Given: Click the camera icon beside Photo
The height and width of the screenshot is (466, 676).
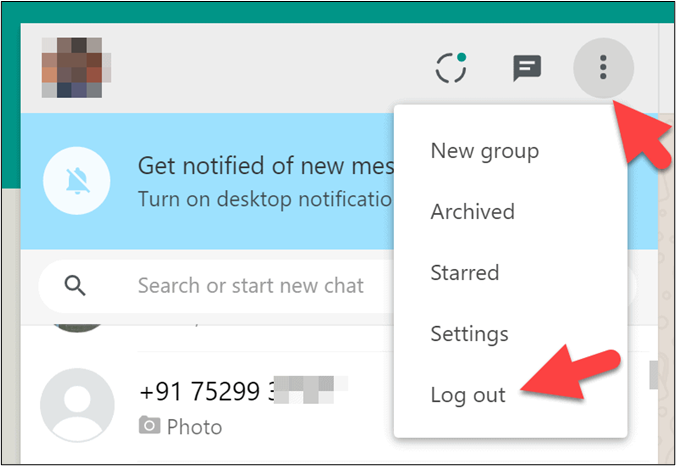Looking at the screenshot, I should 149,427.
